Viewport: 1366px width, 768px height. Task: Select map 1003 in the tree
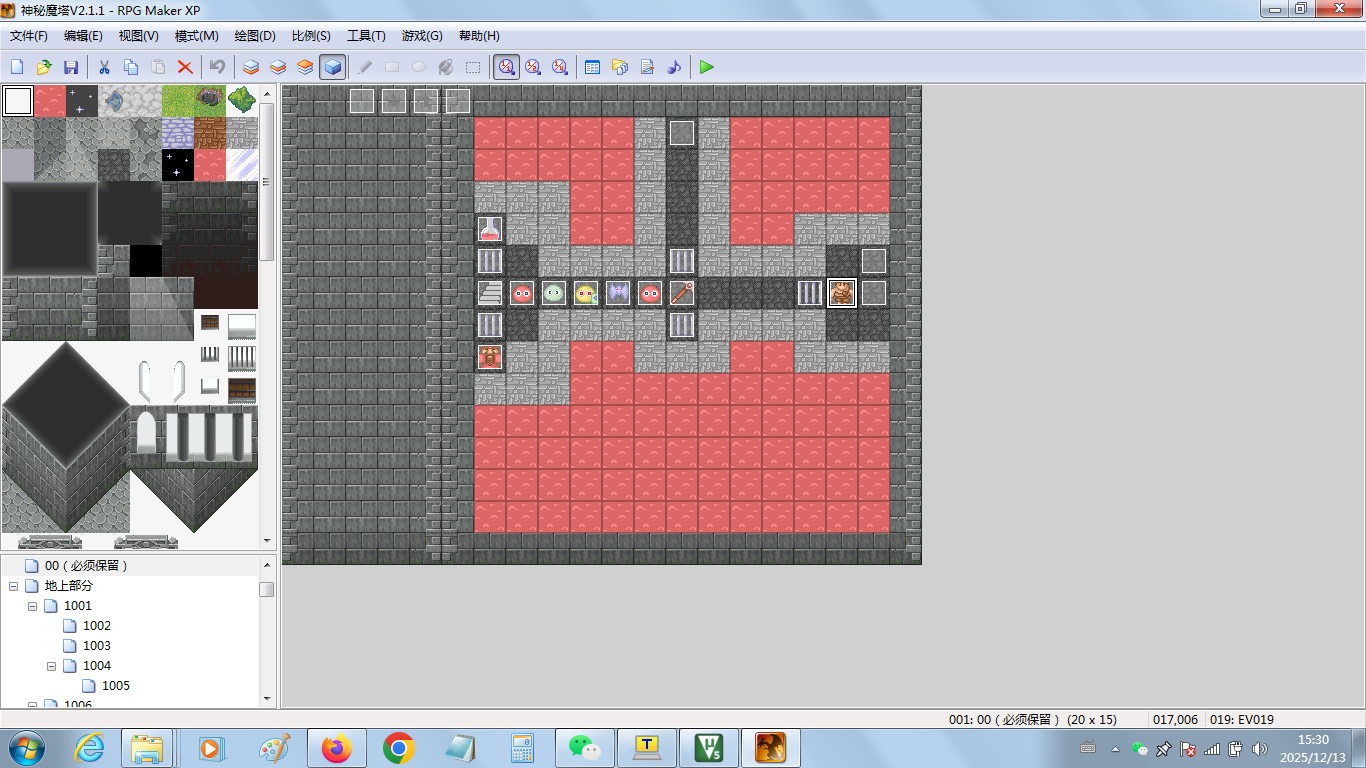(96, 646)
